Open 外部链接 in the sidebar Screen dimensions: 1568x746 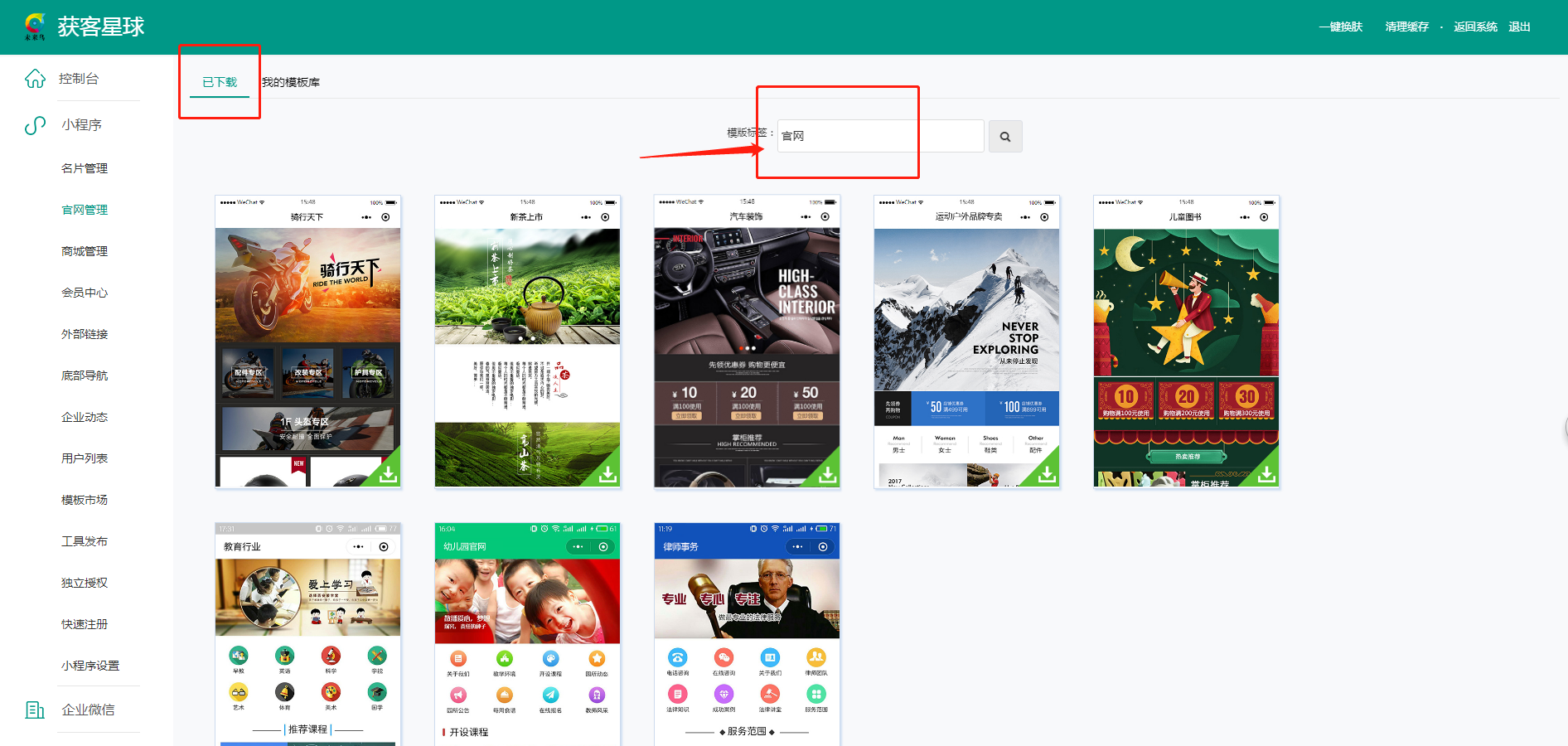point(85,334)
